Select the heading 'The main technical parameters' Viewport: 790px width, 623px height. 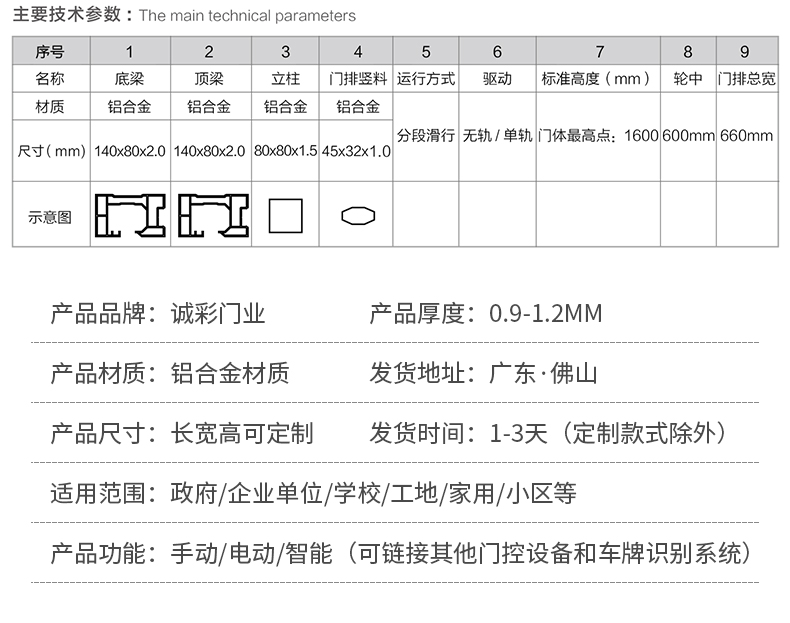[x=247, y=16]
